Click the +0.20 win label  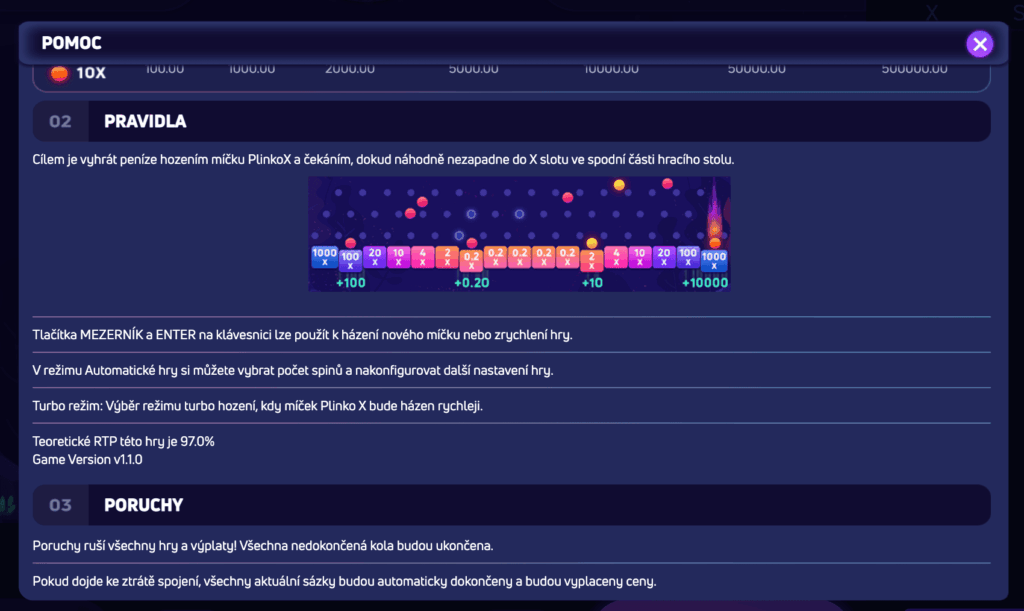point(471,283)
